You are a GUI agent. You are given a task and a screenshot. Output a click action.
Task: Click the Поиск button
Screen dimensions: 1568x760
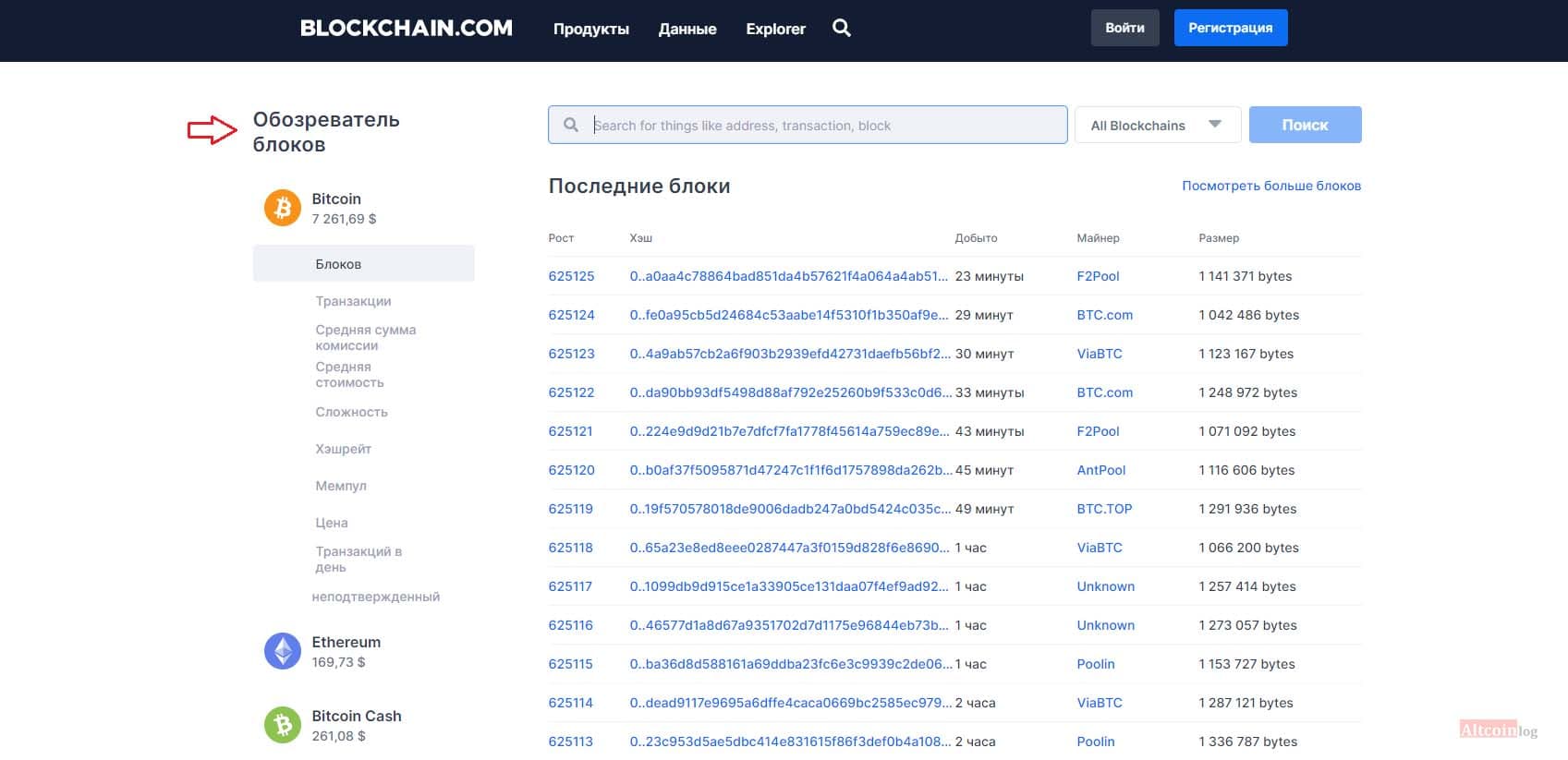(1305, 125)
